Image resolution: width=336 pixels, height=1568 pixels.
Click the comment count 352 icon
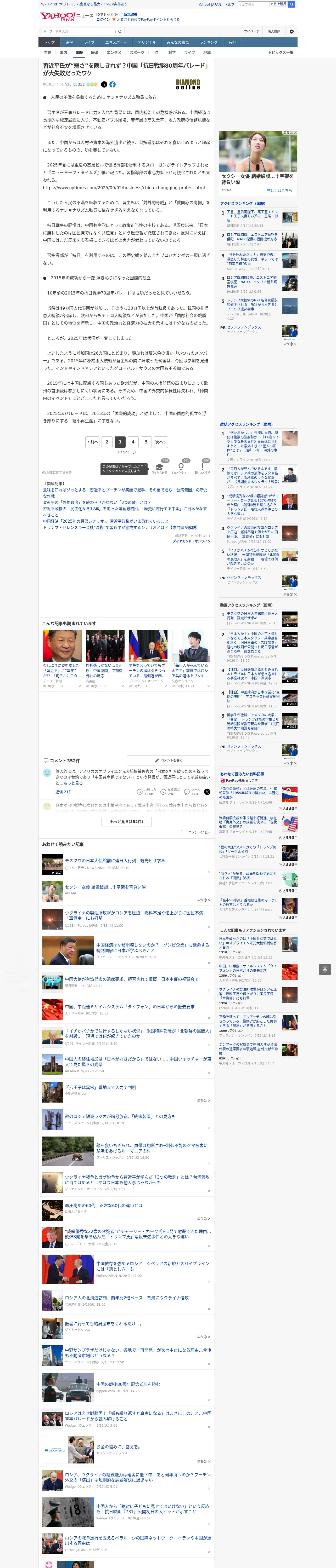click(79, 85)
